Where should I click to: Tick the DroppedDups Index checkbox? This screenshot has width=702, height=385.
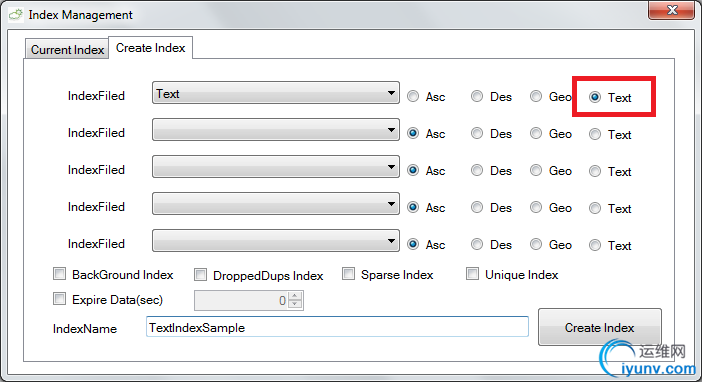tap(201, 274)
